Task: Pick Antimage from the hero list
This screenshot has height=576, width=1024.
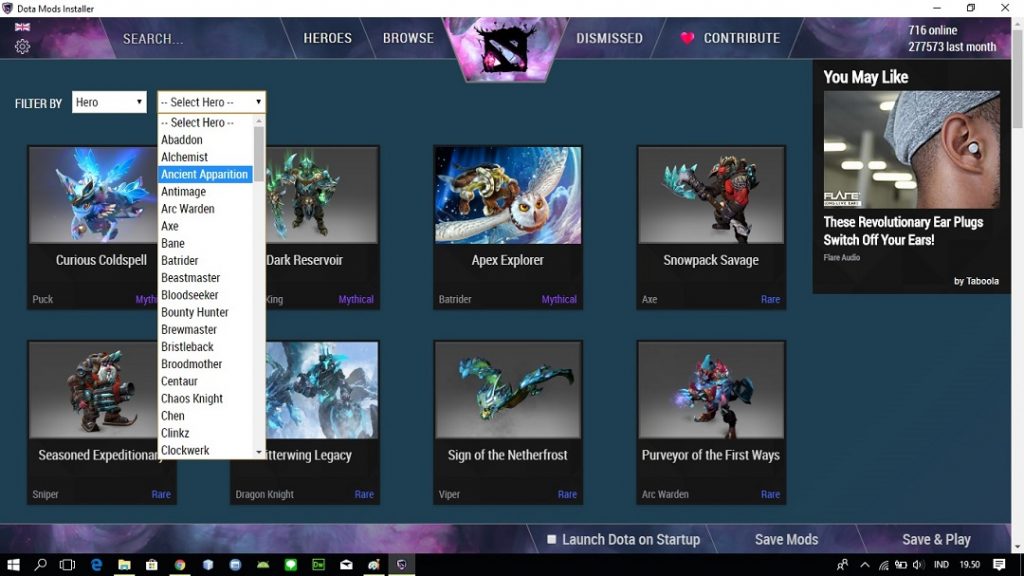Action: (205, 191)
